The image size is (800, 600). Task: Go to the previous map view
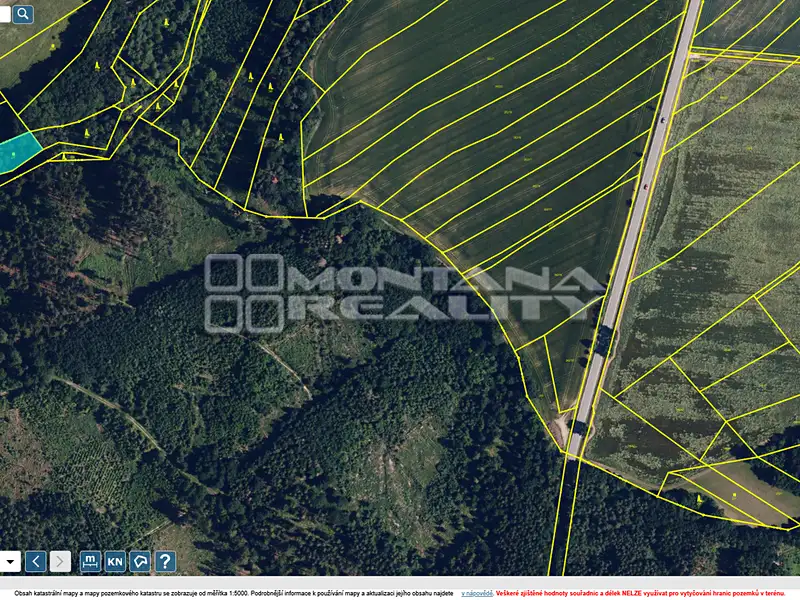coord(36,562)
